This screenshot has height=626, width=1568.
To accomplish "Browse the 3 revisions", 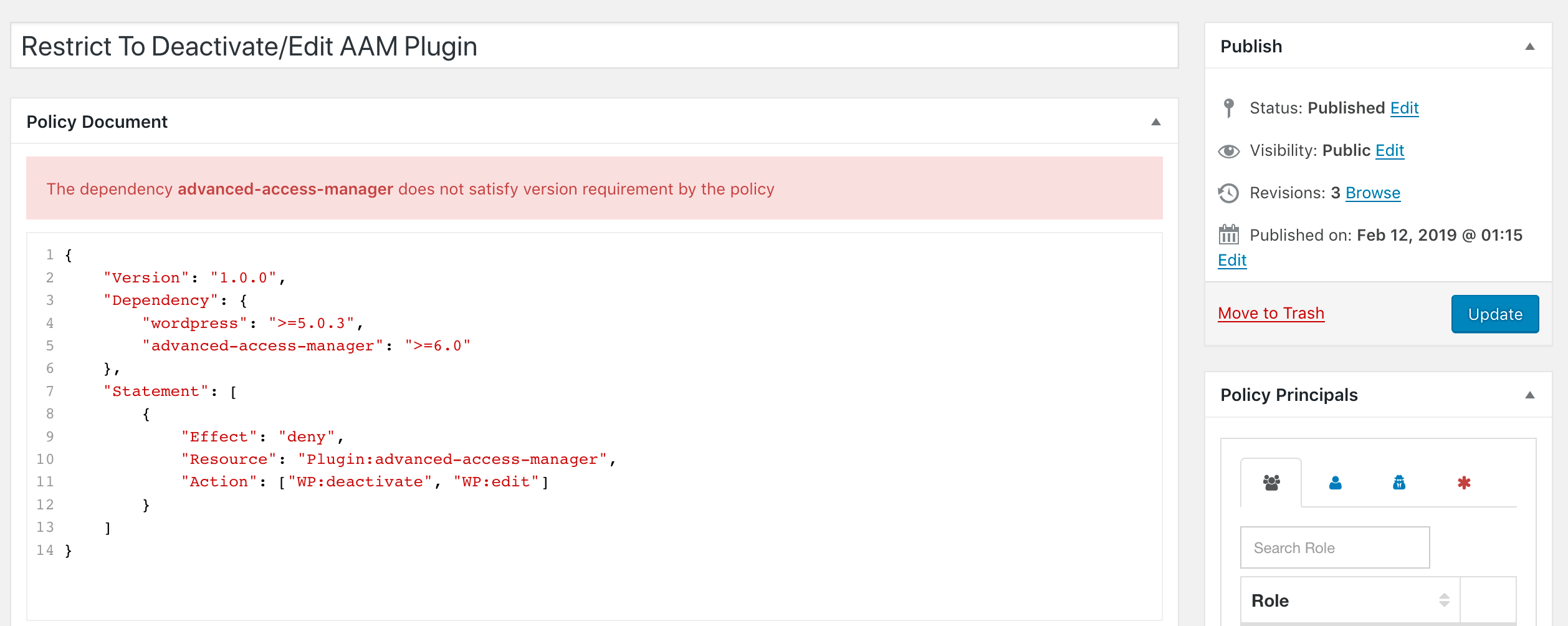I will point(1372,193).
